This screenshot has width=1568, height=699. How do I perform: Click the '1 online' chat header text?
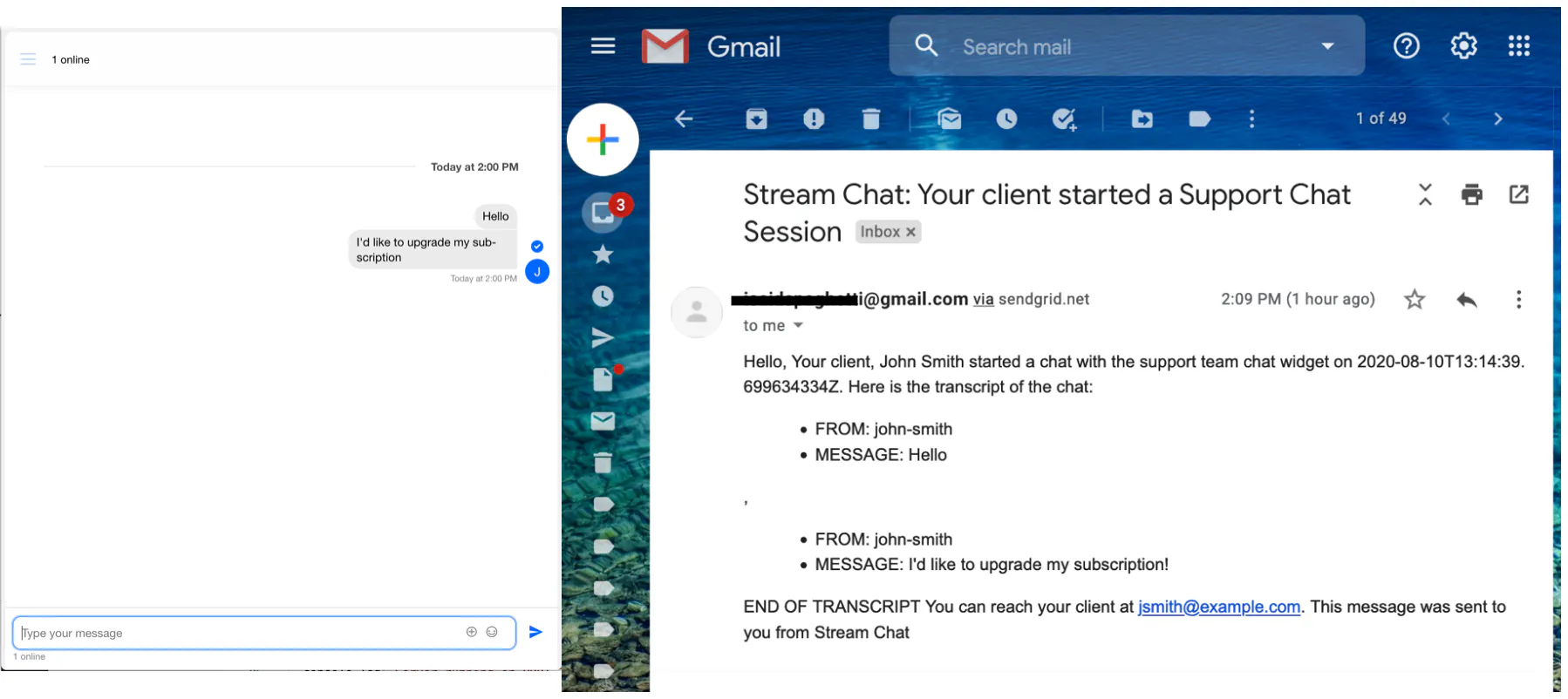[x=71, y=59]
